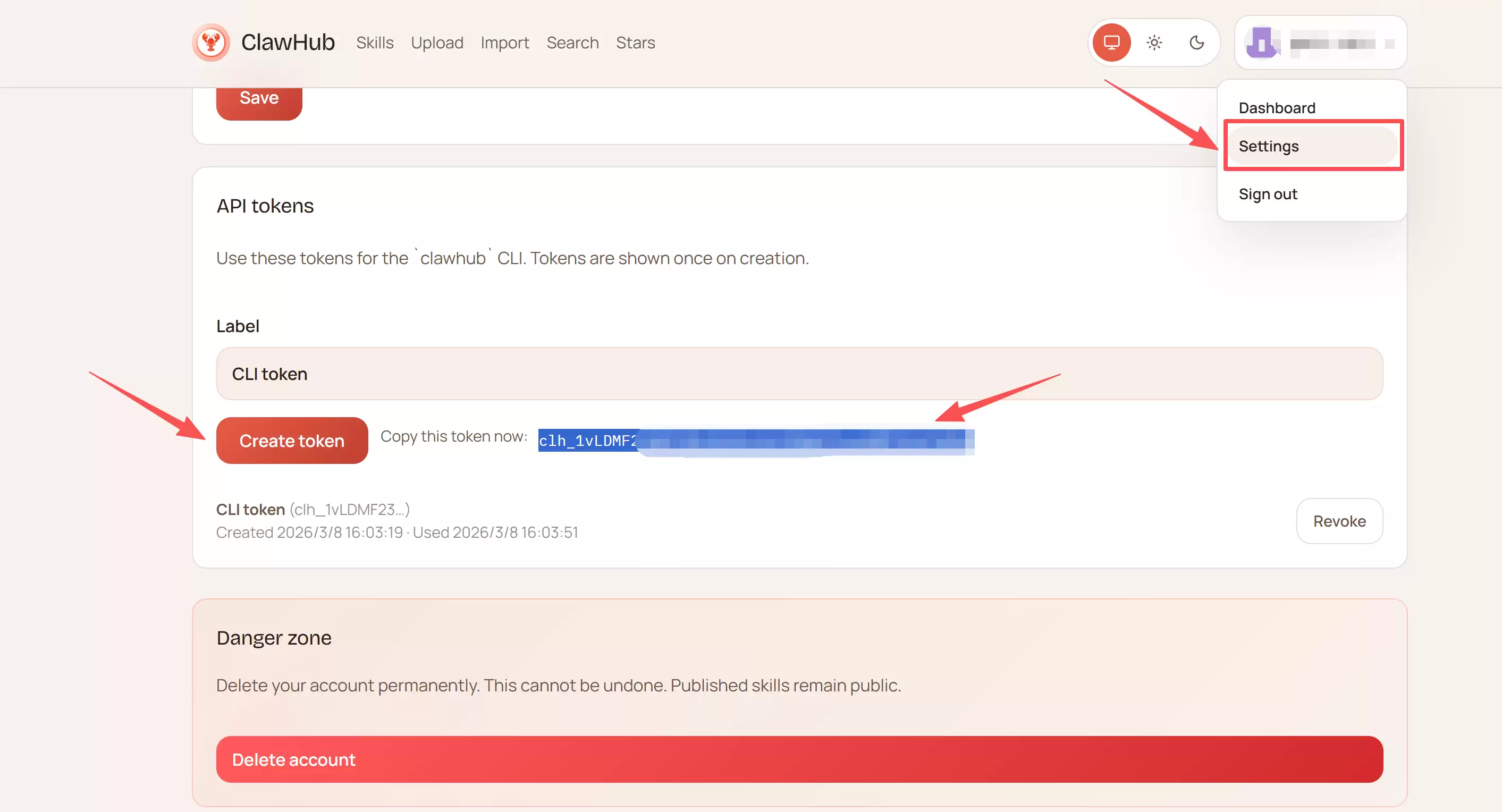Revoke the CLI token
Viewport: 1502px width, 812px height.
(x=1339, y=521)
